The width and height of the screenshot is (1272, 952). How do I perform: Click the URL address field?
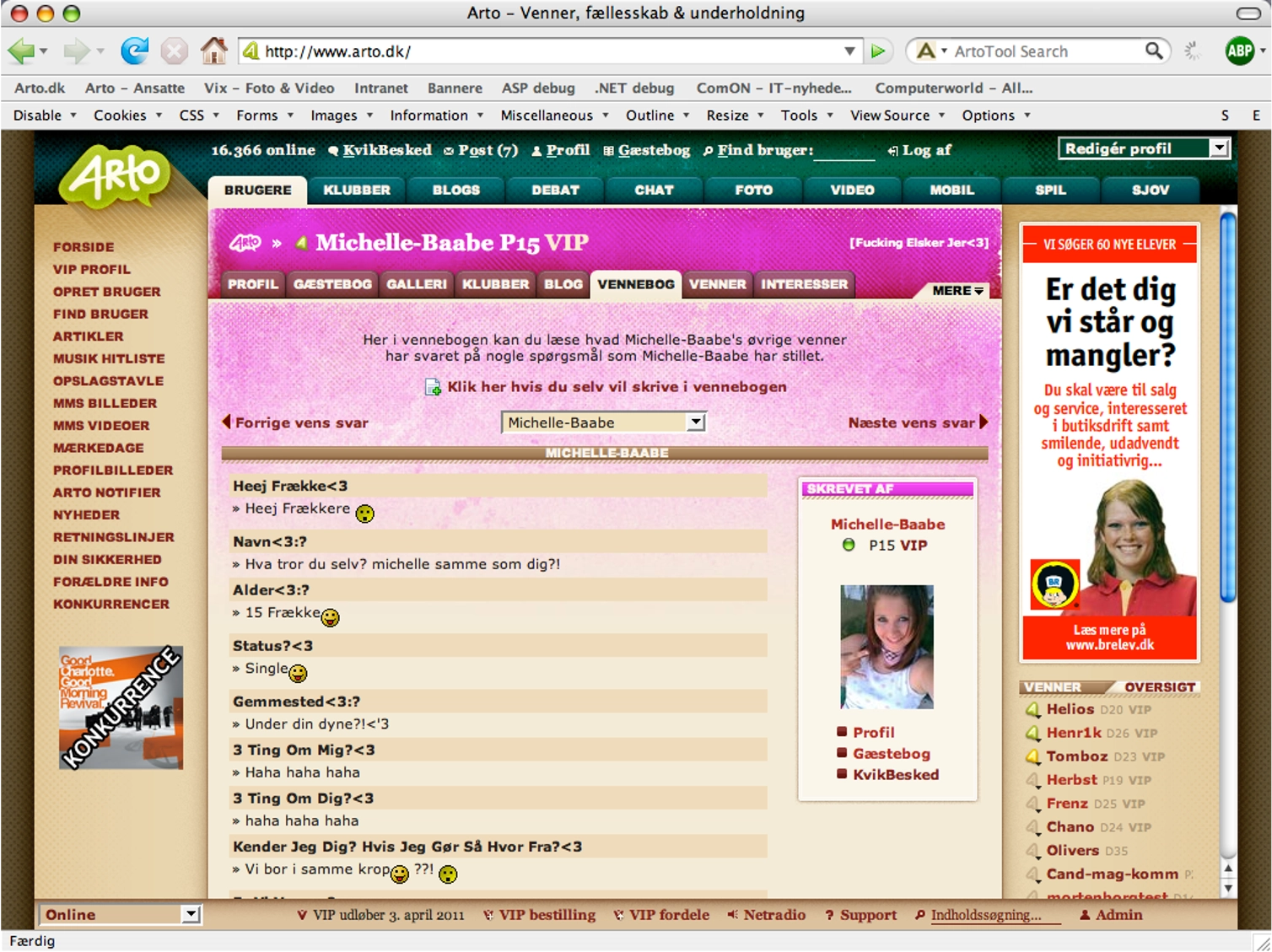tap(550, 51)
